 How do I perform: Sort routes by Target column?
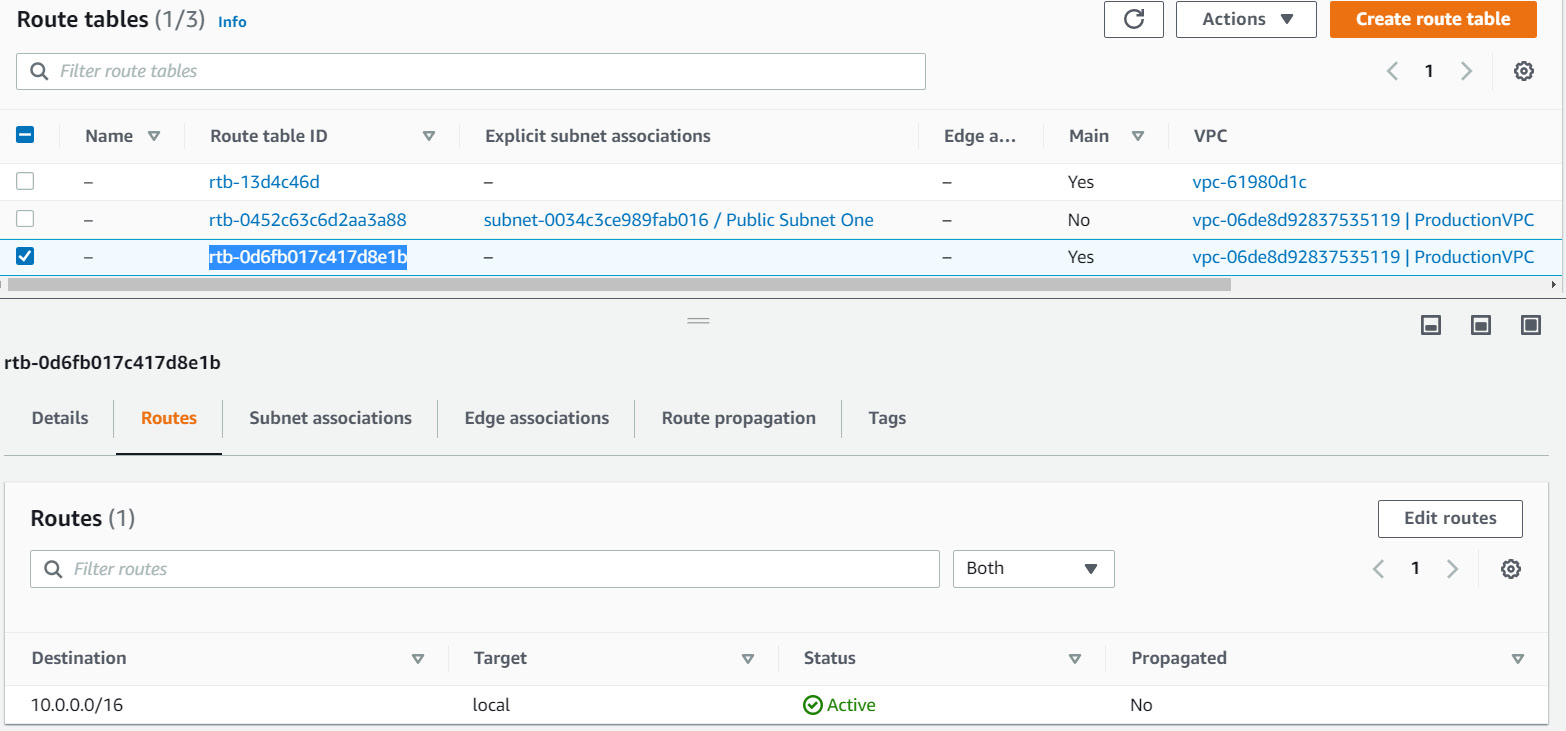tap(747, 658)
